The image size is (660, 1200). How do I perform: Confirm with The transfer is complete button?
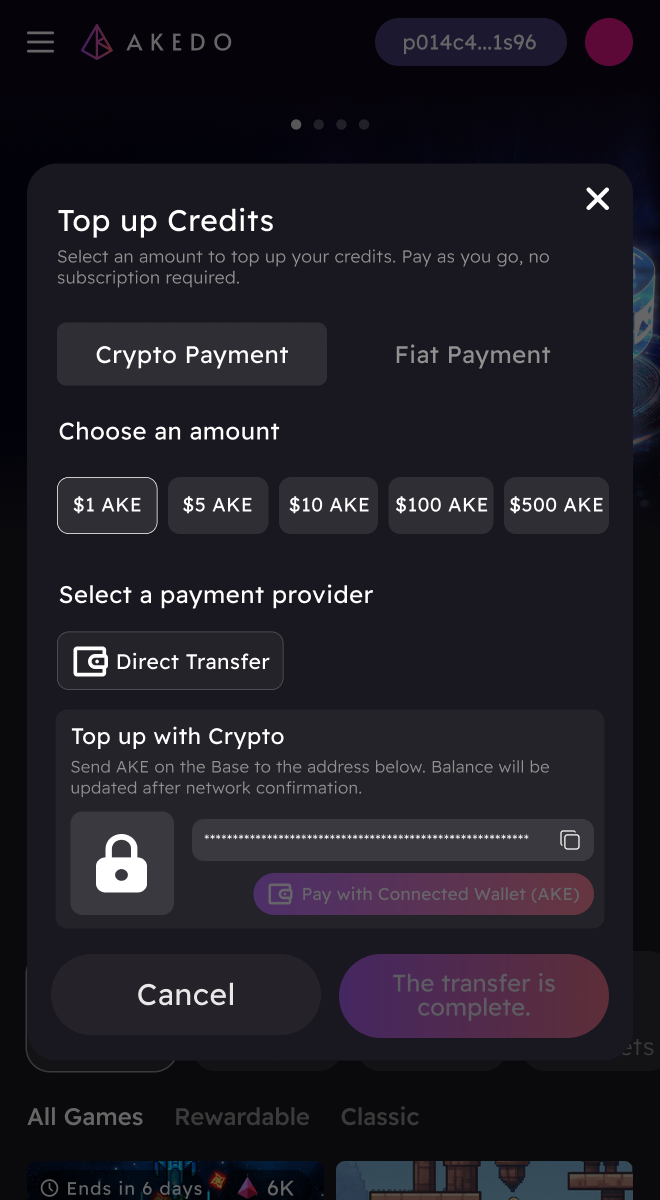(474, 995)
